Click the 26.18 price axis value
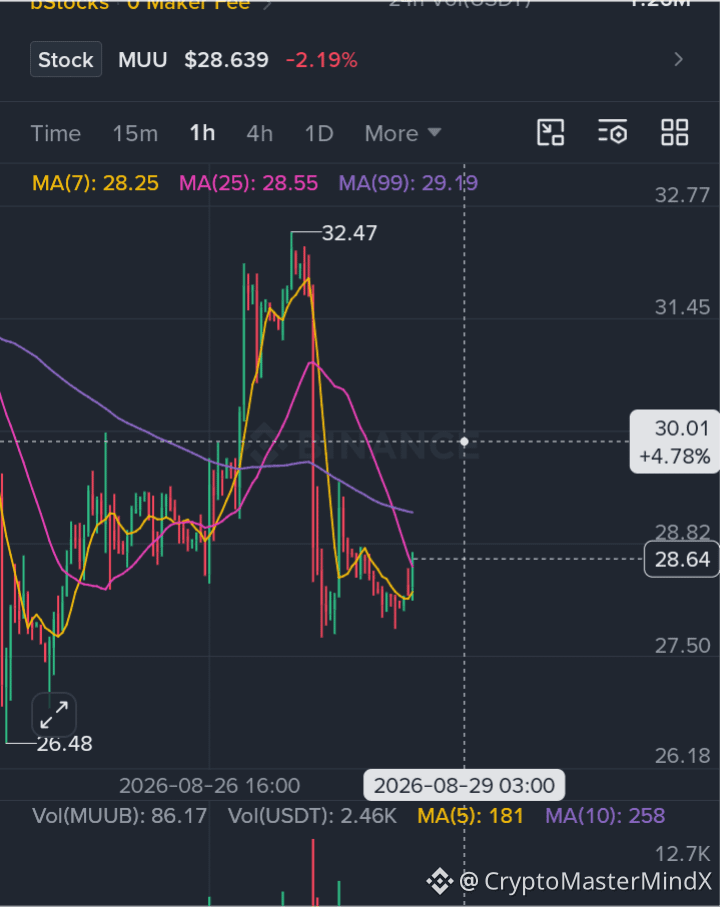 682,755
